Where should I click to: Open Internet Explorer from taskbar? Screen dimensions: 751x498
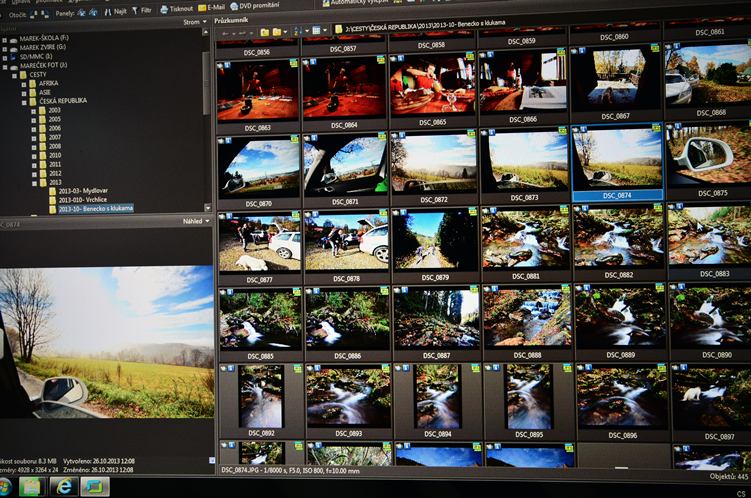coord(63,487)
